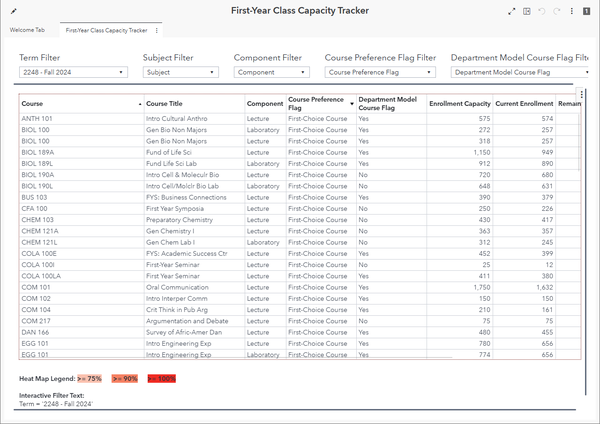The width and height of the screenshot is (600, 424).
Task: Select the BIOL 189L course cell
Action: [82, 164]
